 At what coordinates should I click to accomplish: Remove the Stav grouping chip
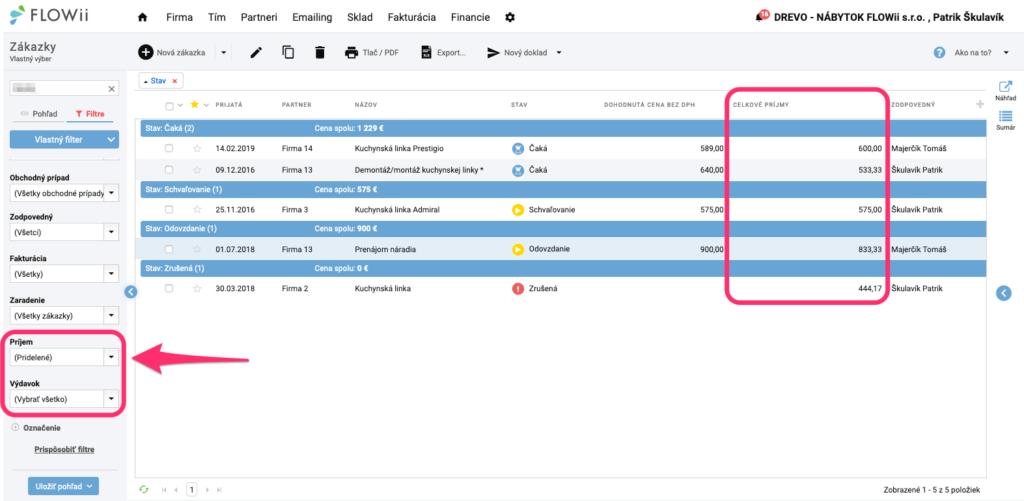coord(174,81)
